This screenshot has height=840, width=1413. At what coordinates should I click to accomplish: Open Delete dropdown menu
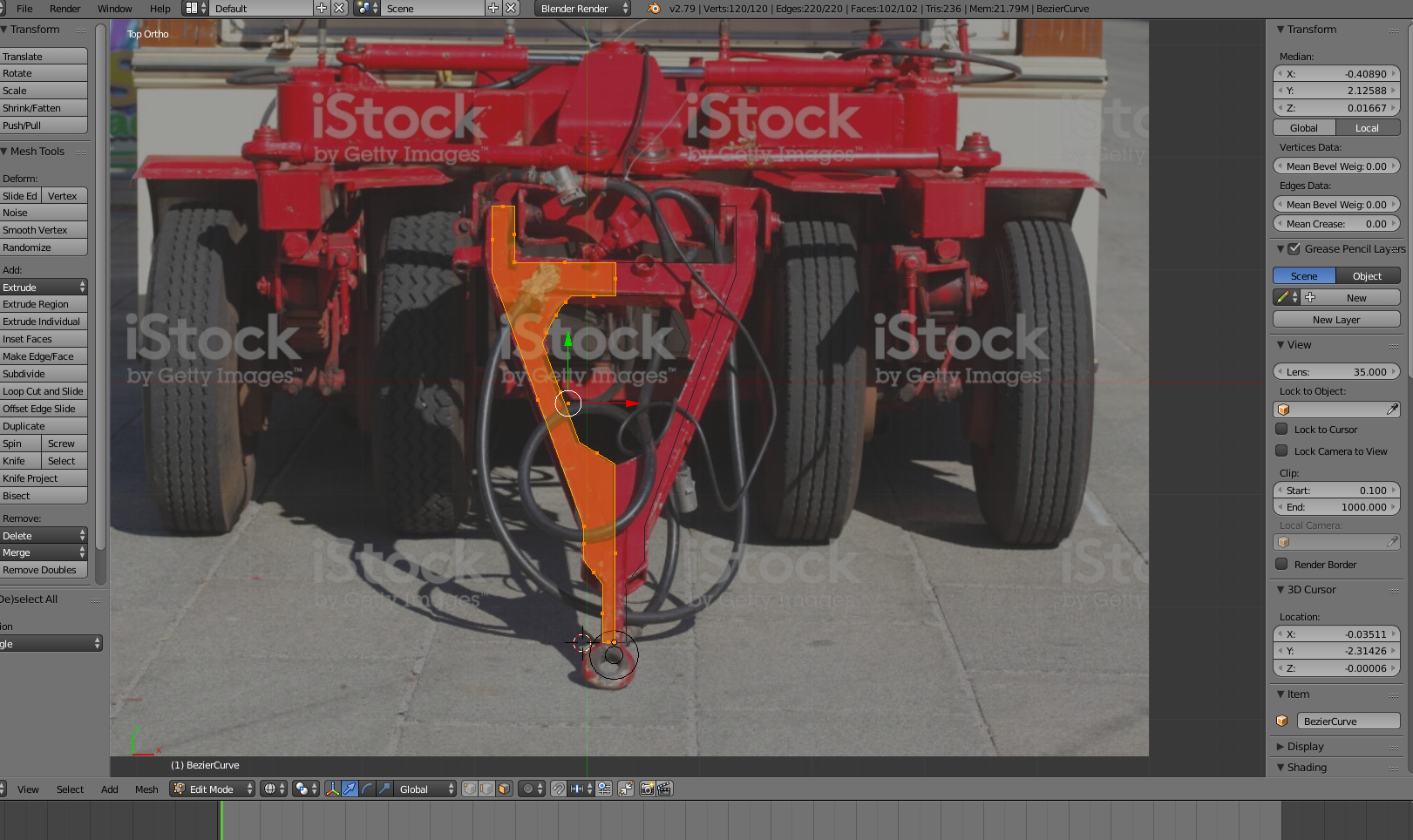click(44, 535)
